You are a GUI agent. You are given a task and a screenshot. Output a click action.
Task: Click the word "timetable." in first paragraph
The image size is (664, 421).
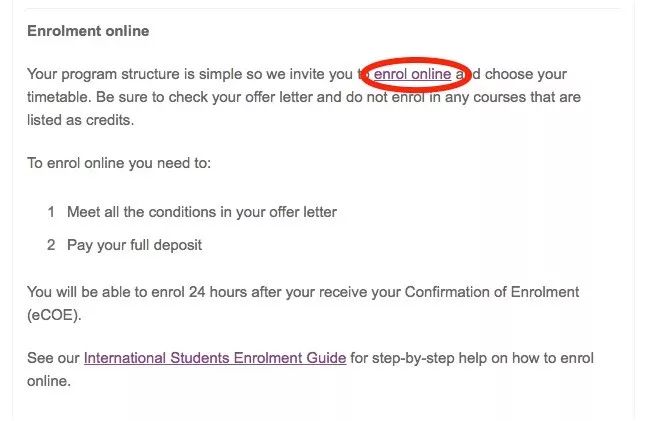tap(59, 97)
